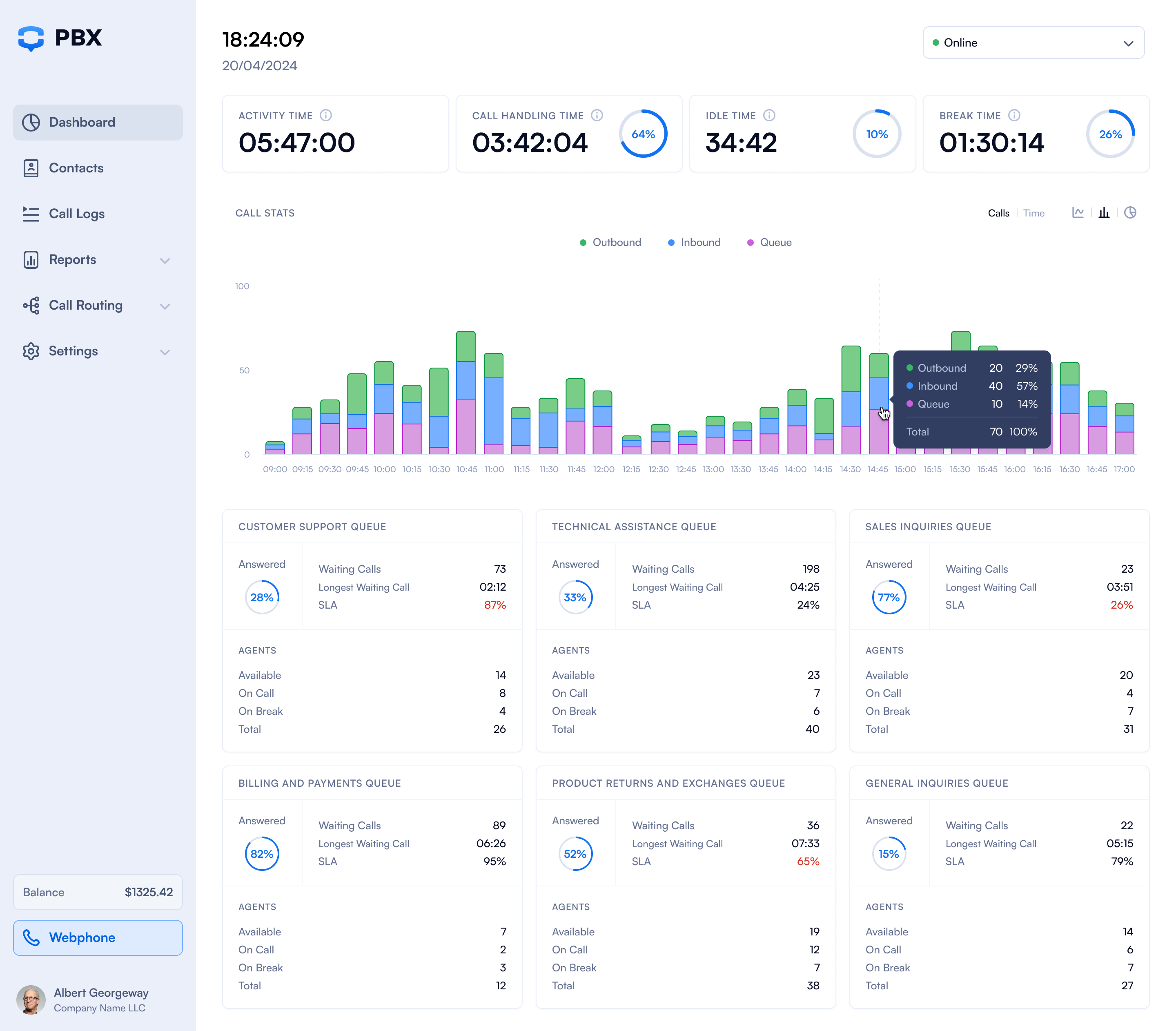Screen dimensions: 1176x1031
Task: Click Activity Time info icon
Action: click(326, 116)
